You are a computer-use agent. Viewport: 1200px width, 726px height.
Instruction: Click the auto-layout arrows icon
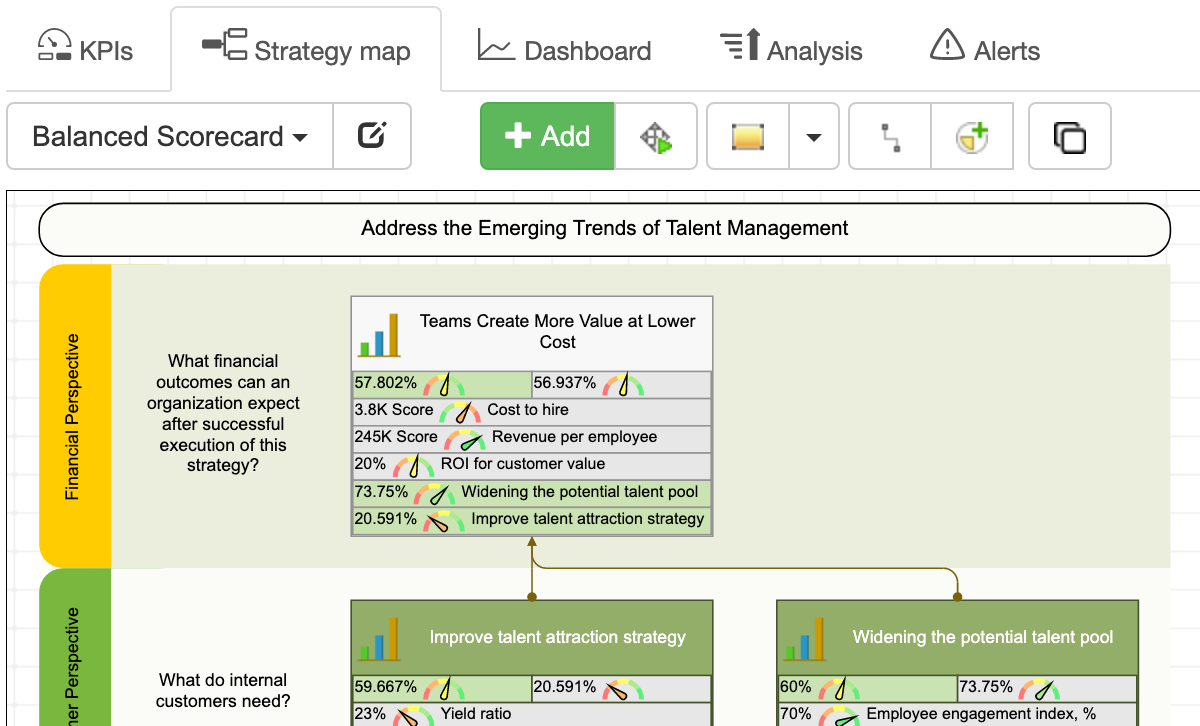click(x=655, y=137)
